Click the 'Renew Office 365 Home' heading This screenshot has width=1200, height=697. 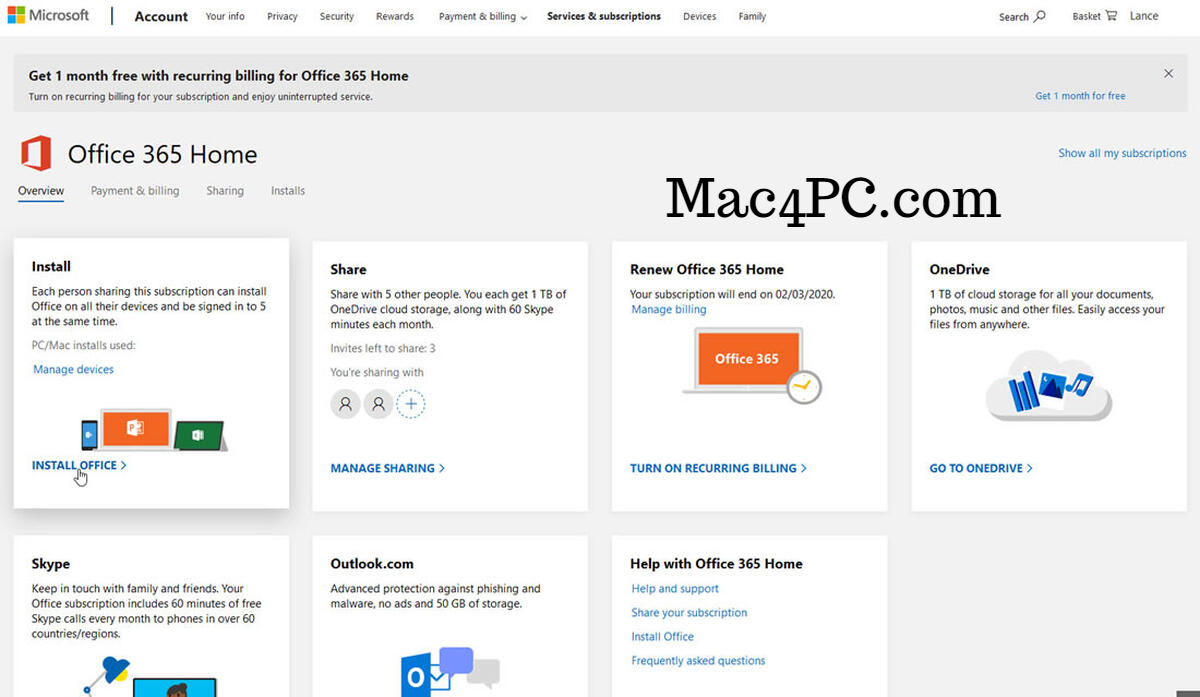point(707,270)
